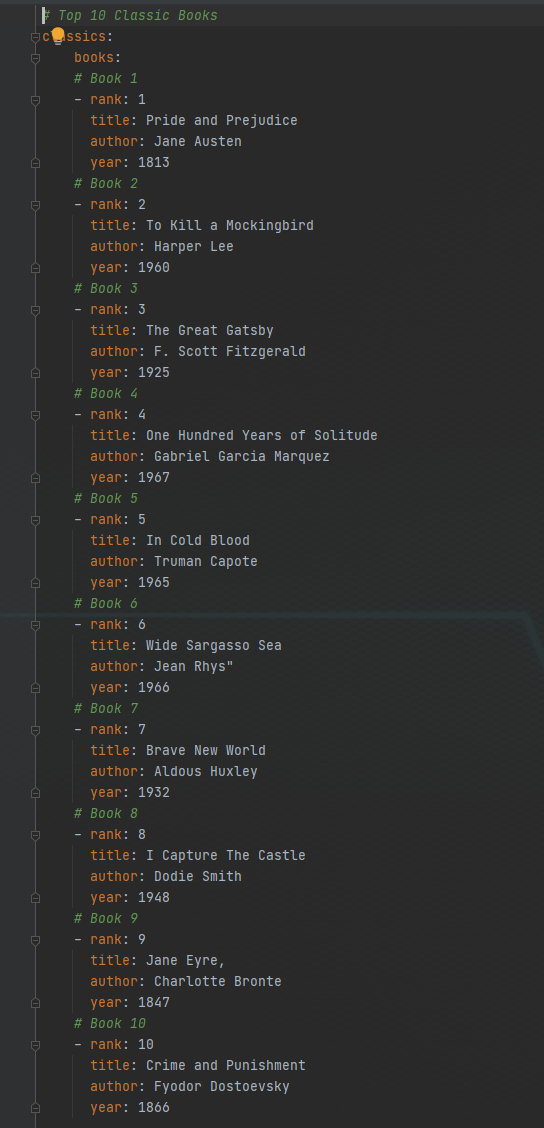
Task: Fold the rank: 7 entry via gutter marker
Action: pyautogui.click(x=35, y=730)
